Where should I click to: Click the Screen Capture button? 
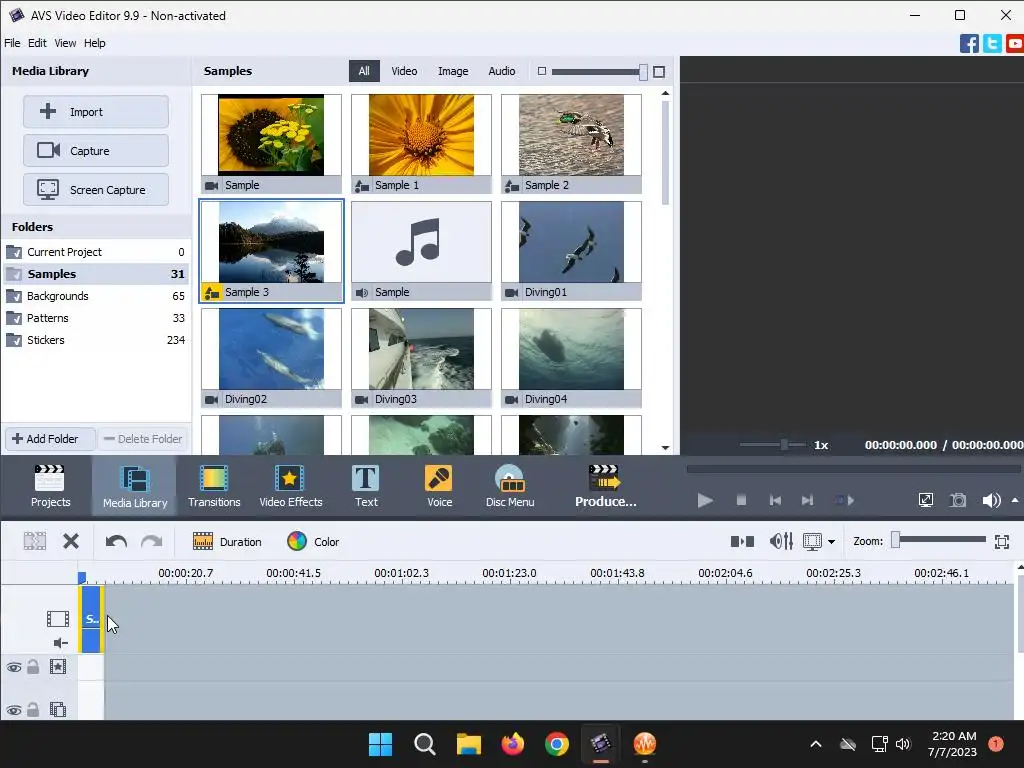(x=96, y=190)
